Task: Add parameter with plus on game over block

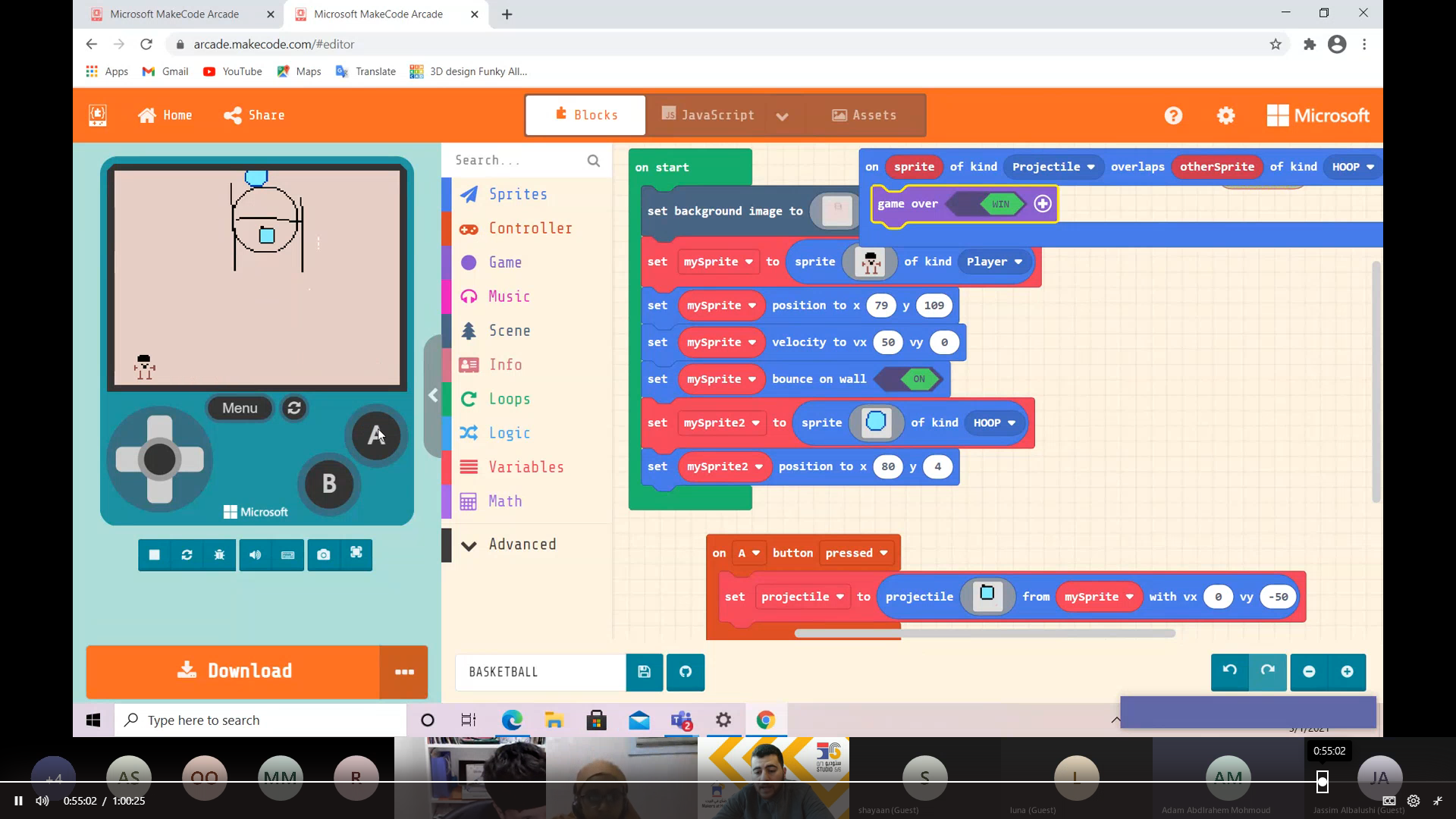Action: pos(1043,204)
